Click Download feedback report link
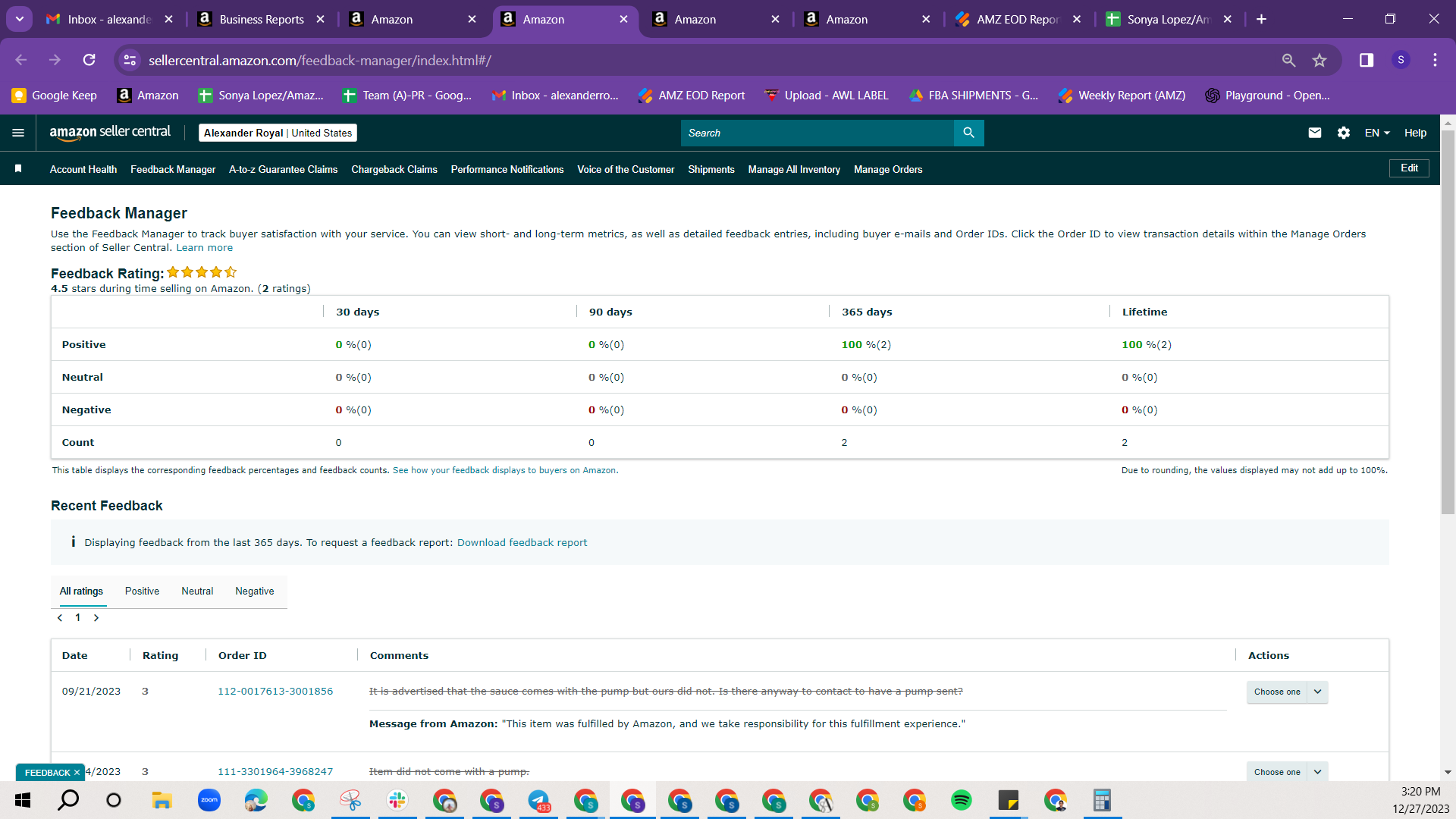The height and width of the screenshot is (819, 1456). 522,543
